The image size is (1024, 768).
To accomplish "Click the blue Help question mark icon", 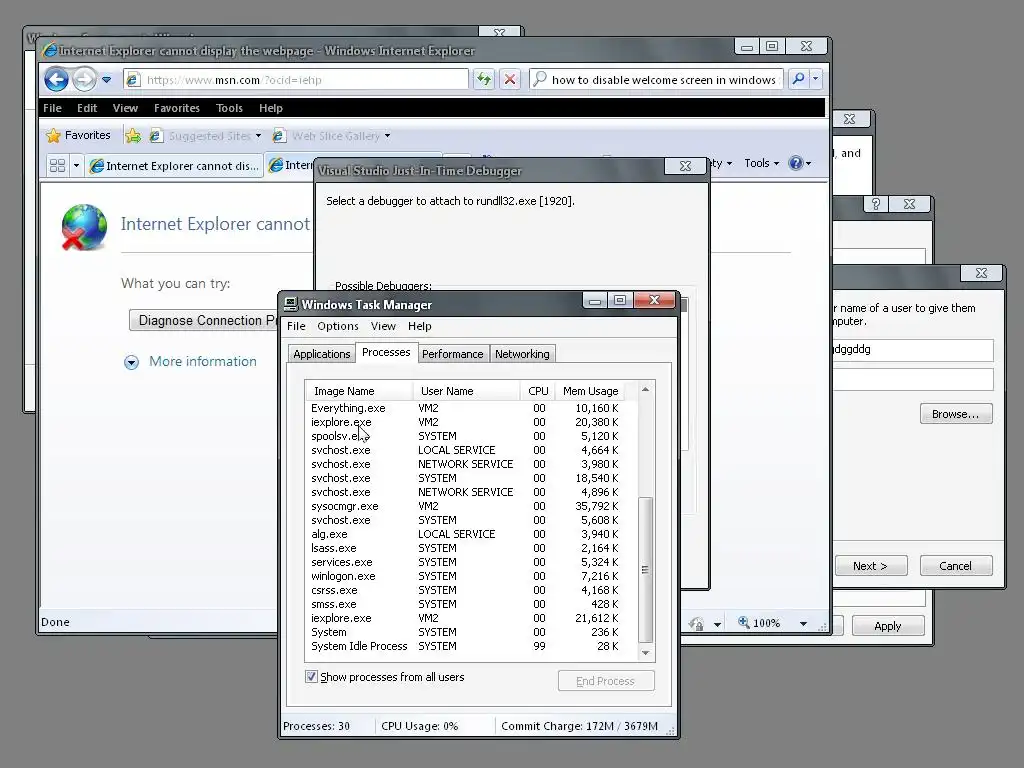I will [795, 163].
